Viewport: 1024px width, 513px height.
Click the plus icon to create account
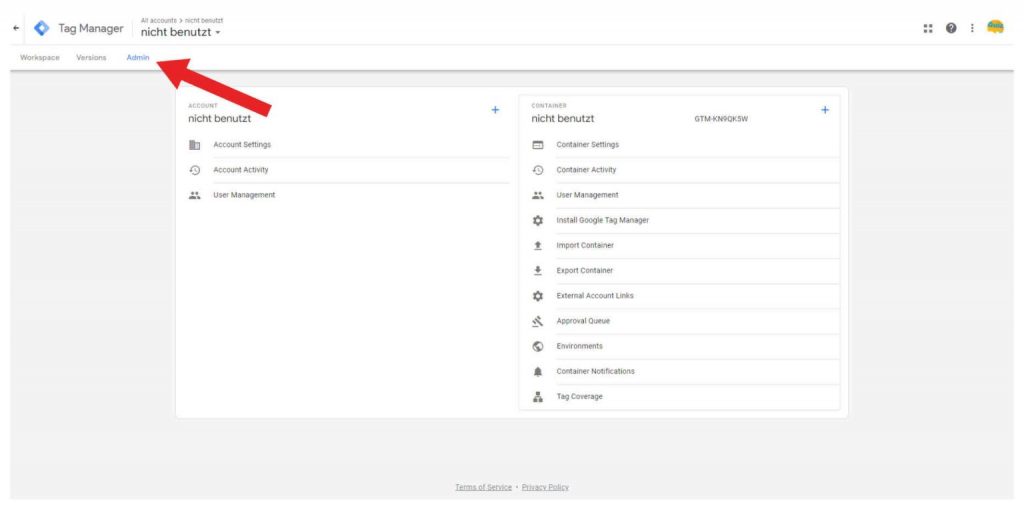[495, 110]
